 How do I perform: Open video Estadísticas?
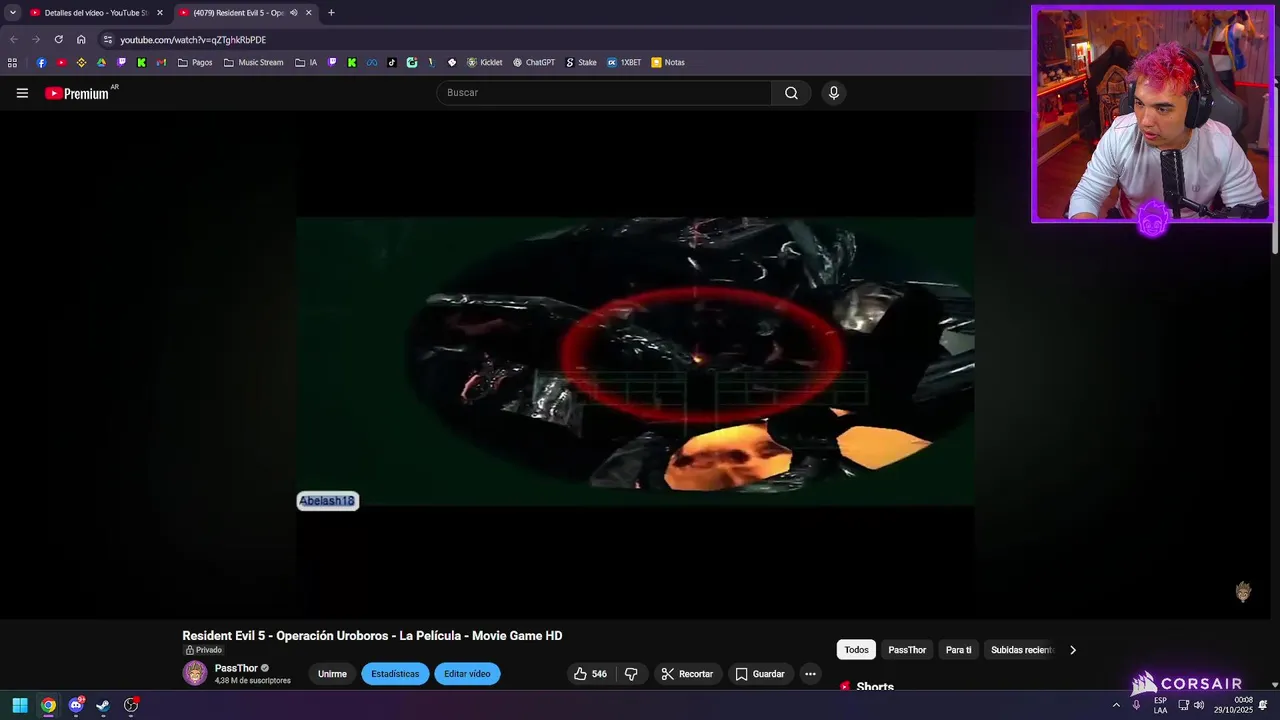click(395, 674)
